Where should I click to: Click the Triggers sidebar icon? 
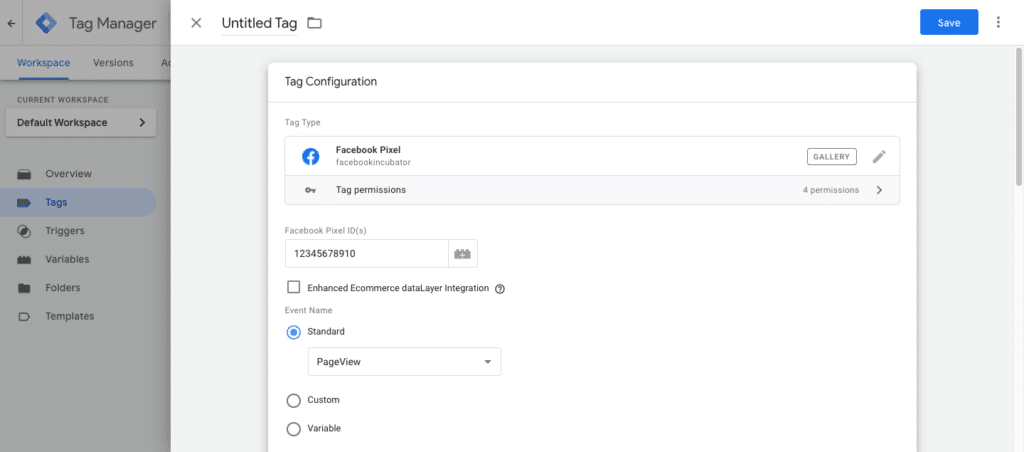coord(24,231)
